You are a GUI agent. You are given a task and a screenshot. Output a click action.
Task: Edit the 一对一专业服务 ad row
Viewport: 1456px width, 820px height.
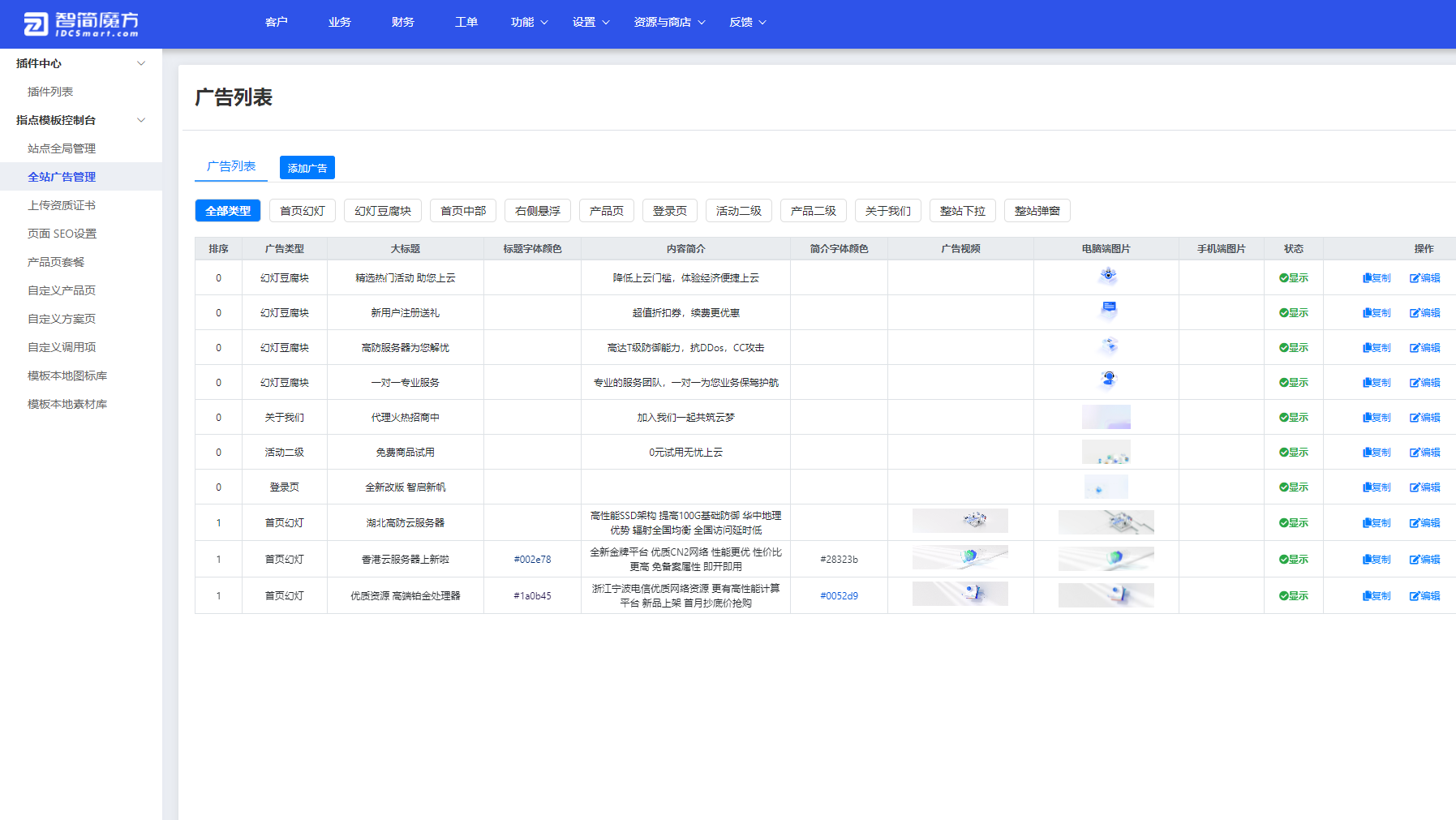(x=1424, y=383)
